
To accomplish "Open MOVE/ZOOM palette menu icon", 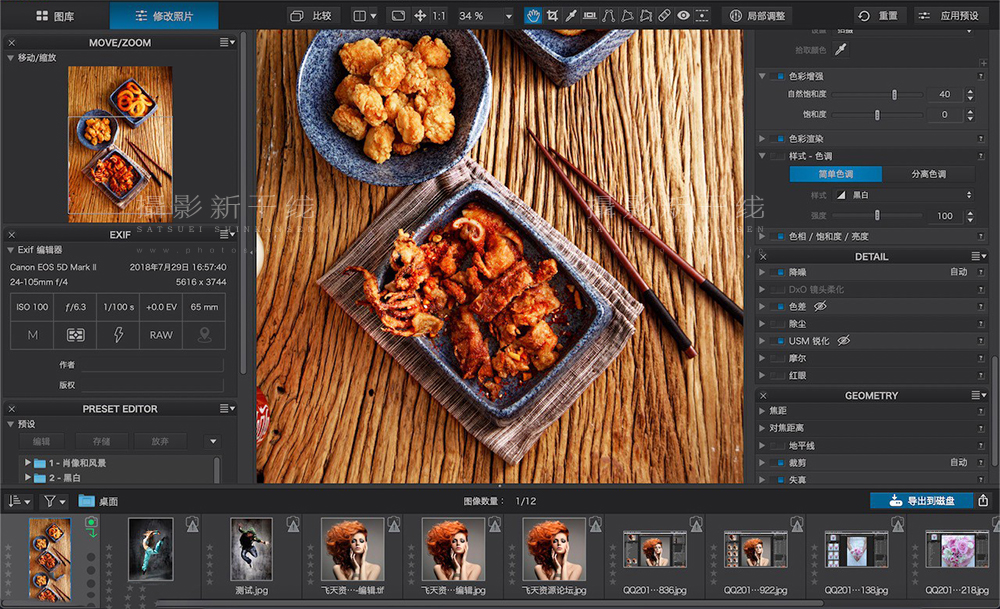I will coord(227,43).
